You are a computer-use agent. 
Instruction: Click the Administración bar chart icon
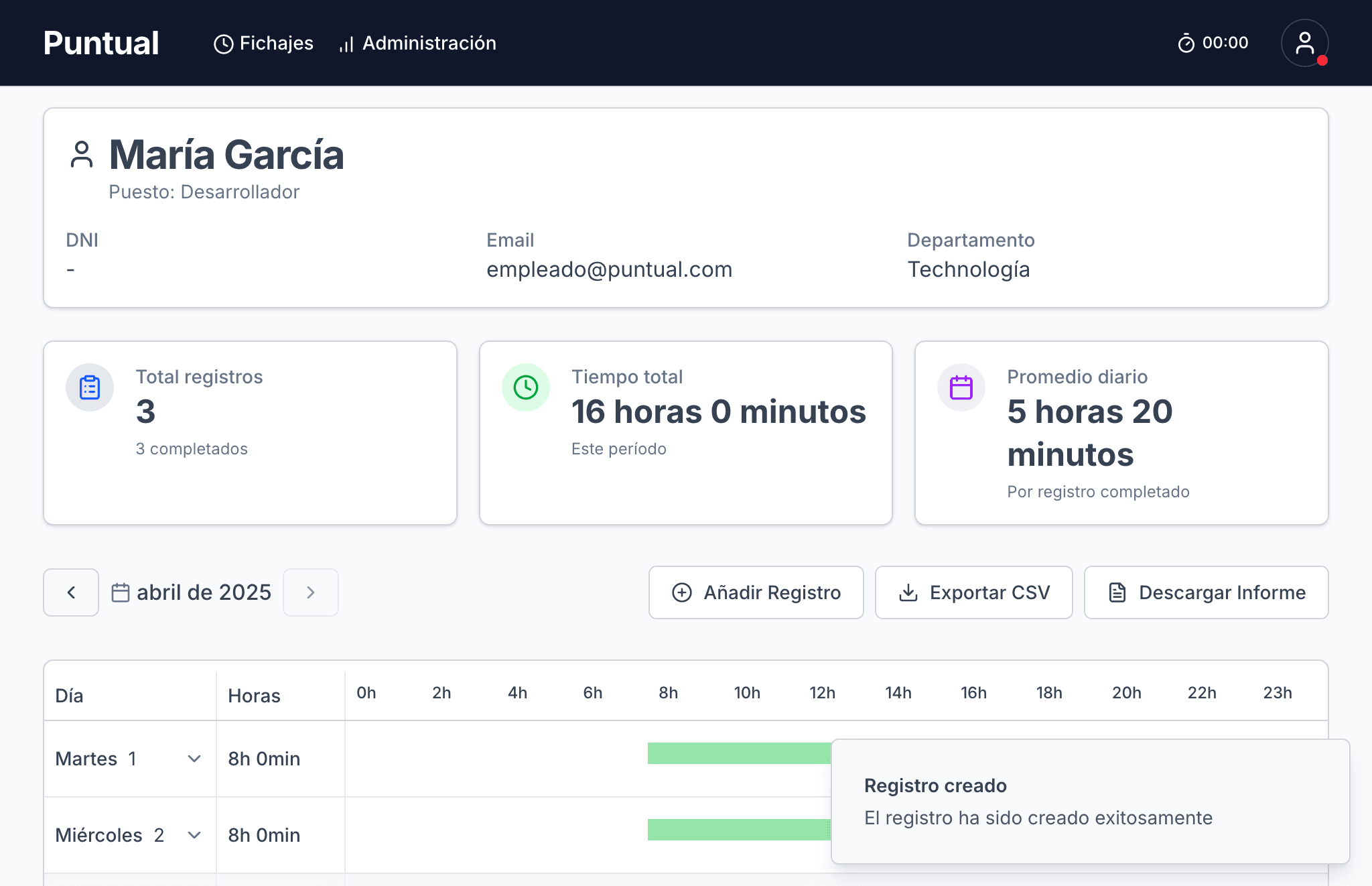pos(346,43)
